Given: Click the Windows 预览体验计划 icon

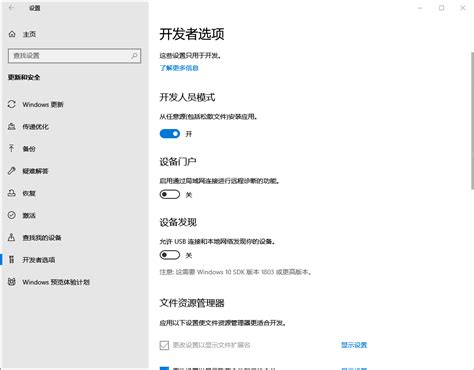Looking at the screenshot, I should coord(12,282).
